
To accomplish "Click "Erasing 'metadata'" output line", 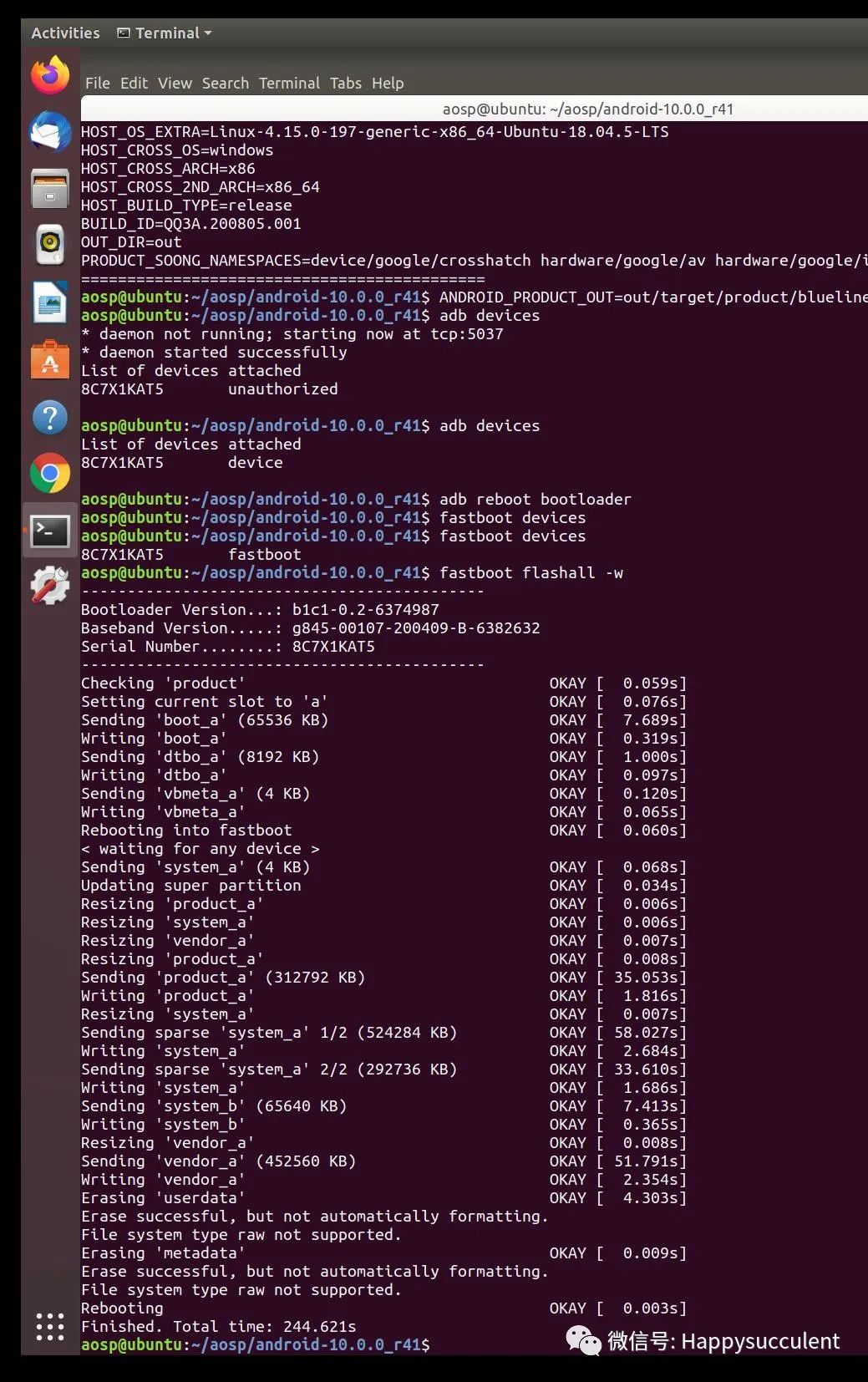I will click(384, 1253).
